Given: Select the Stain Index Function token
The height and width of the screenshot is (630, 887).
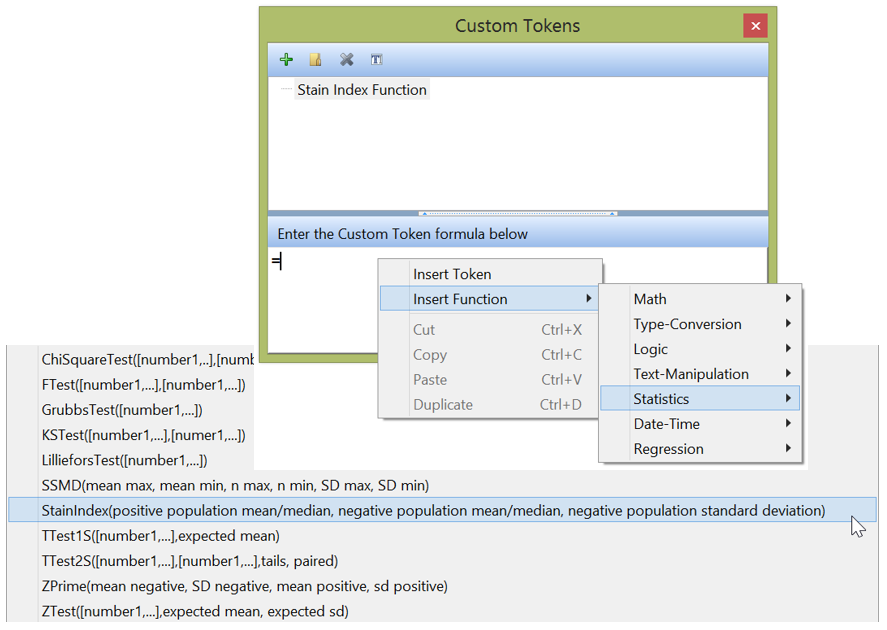Looking at the screenshot, I should point(361,90).
